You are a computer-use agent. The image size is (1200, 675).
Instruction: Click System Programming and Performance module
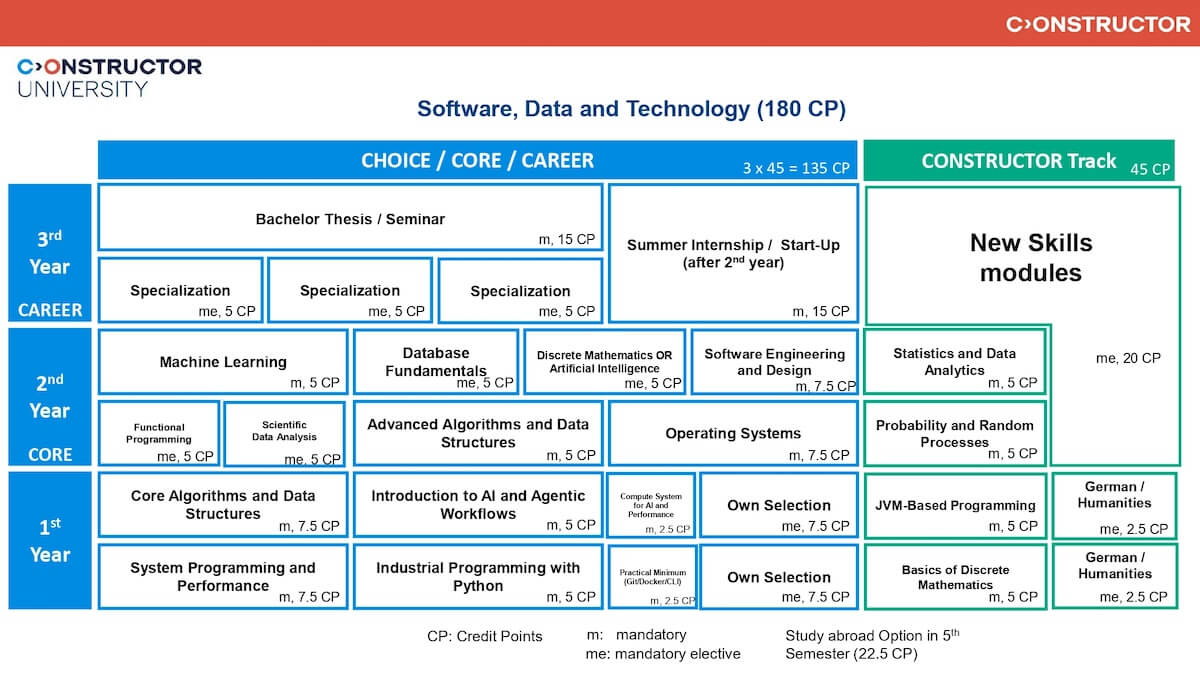(x=223, y=576)
